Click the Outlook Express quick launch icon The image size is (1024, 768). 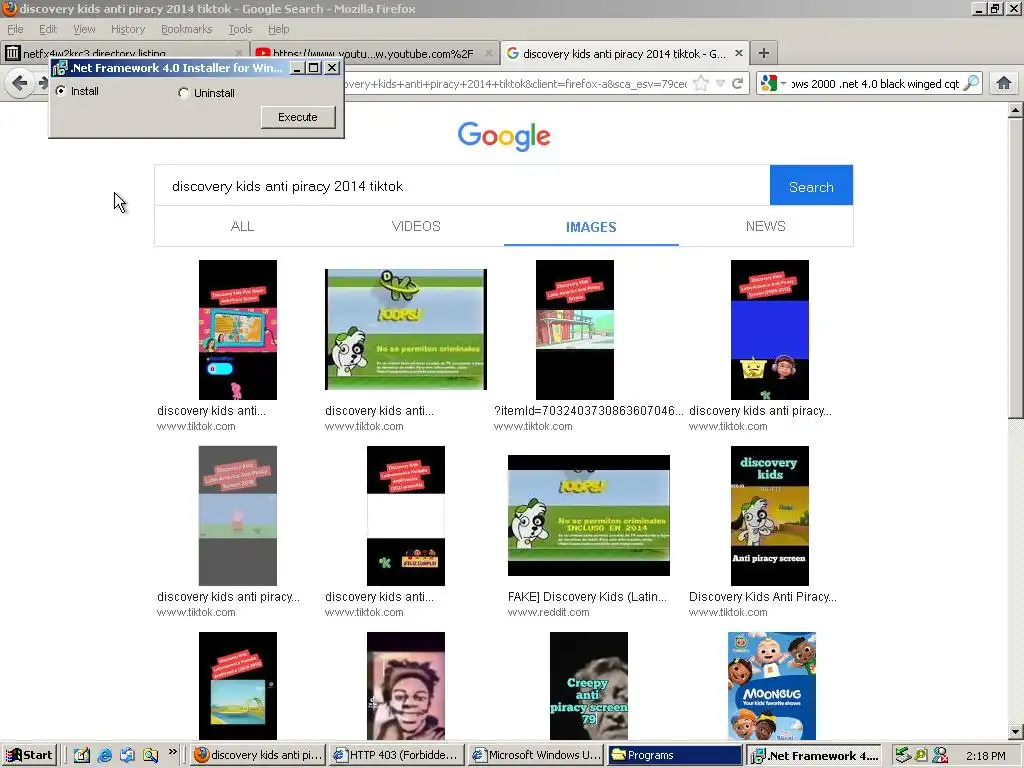127,755
